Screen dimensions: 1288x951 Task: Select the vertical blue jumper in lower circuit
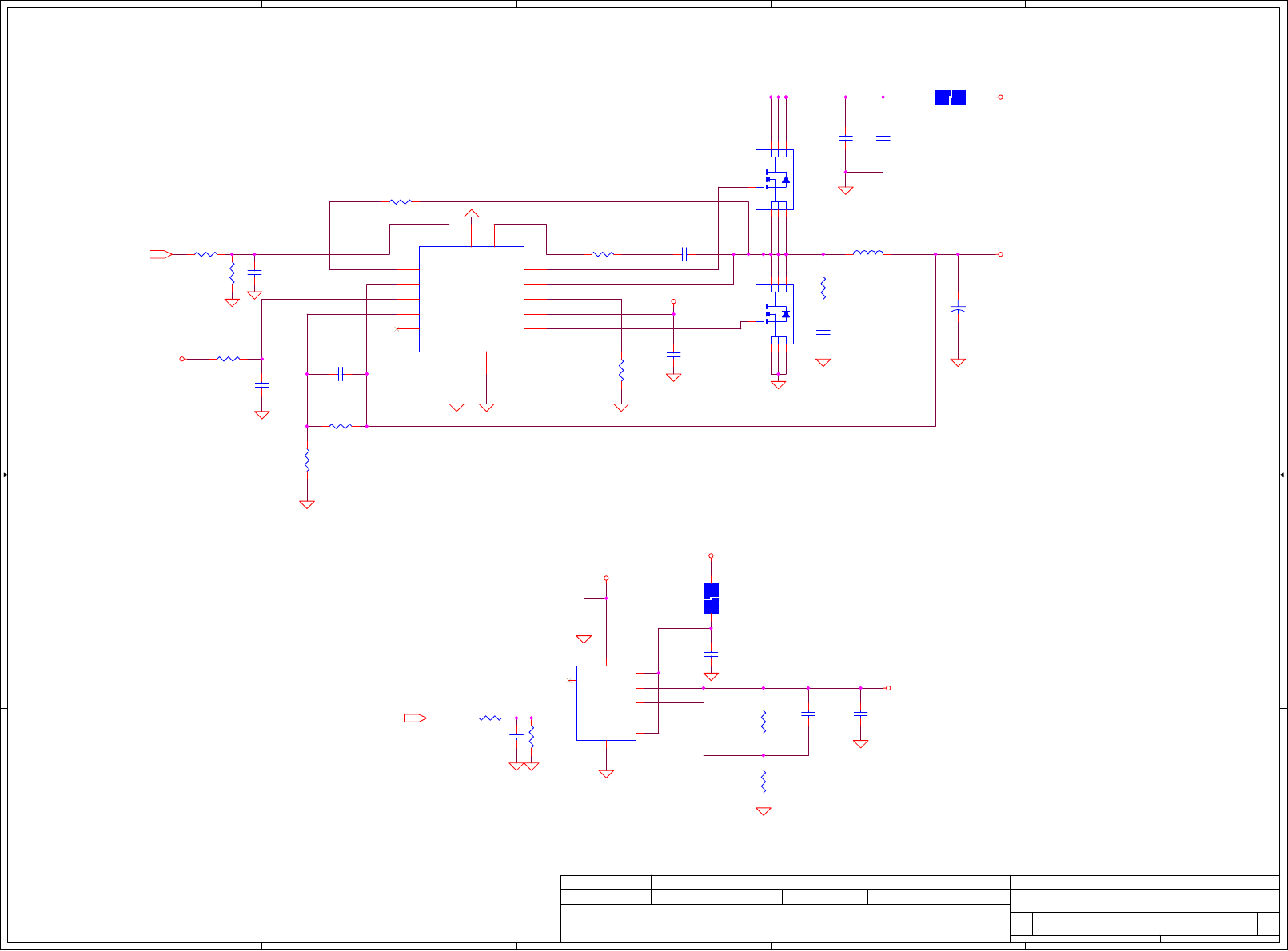pyautogui.click(x=711, y=599)
